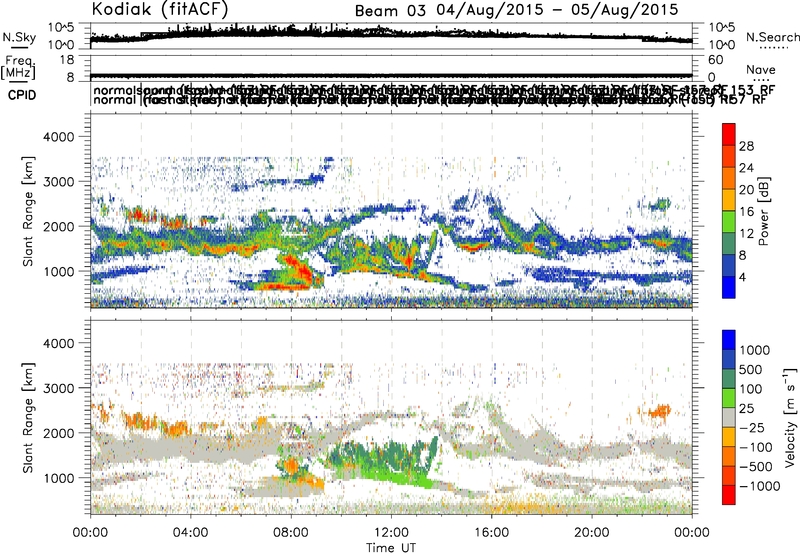
Task: Click the '60' Nave axis tick label
Action: click(x=716, y=60)
